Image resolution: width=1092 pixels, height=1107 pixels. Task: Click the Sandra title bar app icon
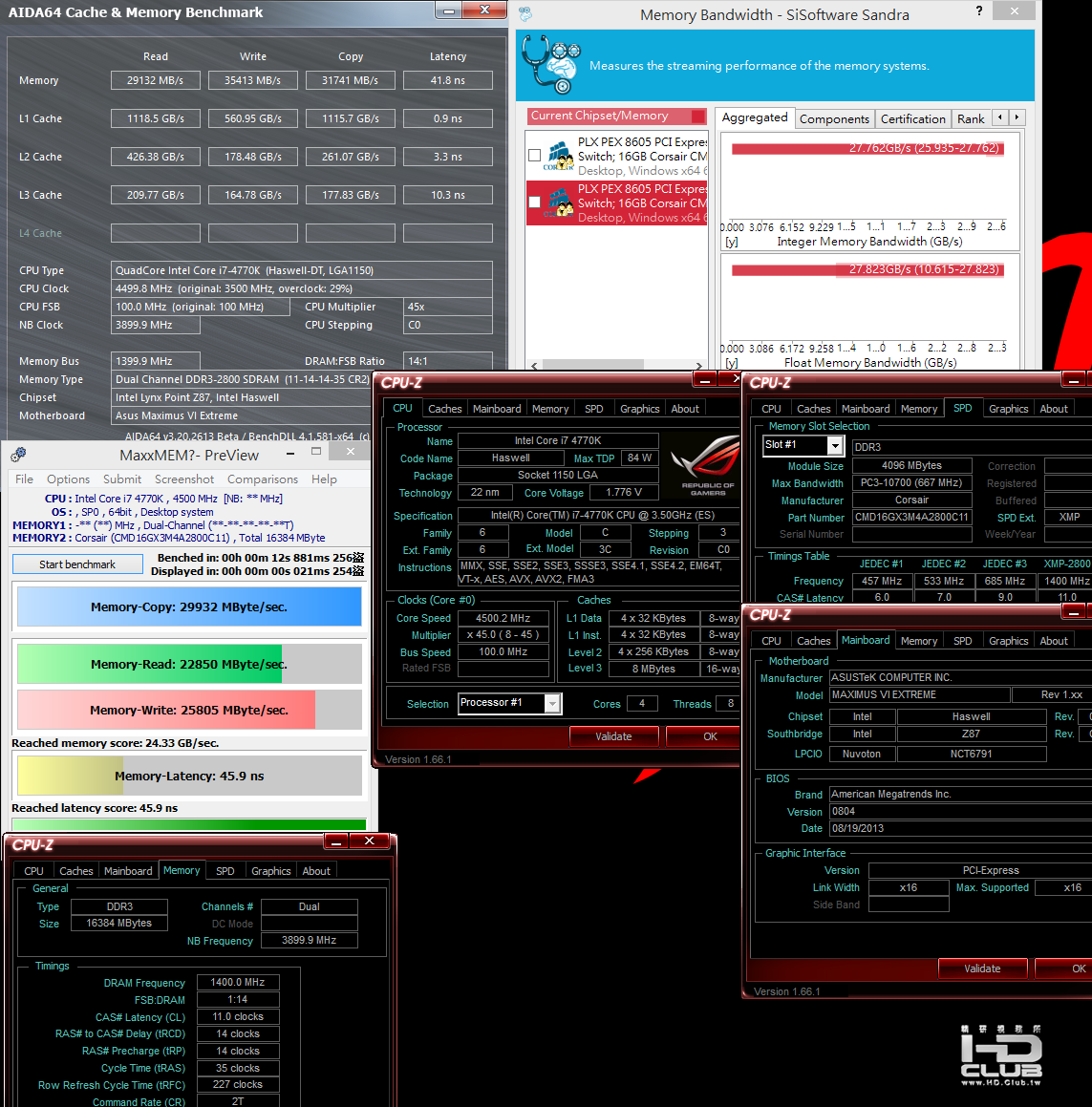point(525,13)
